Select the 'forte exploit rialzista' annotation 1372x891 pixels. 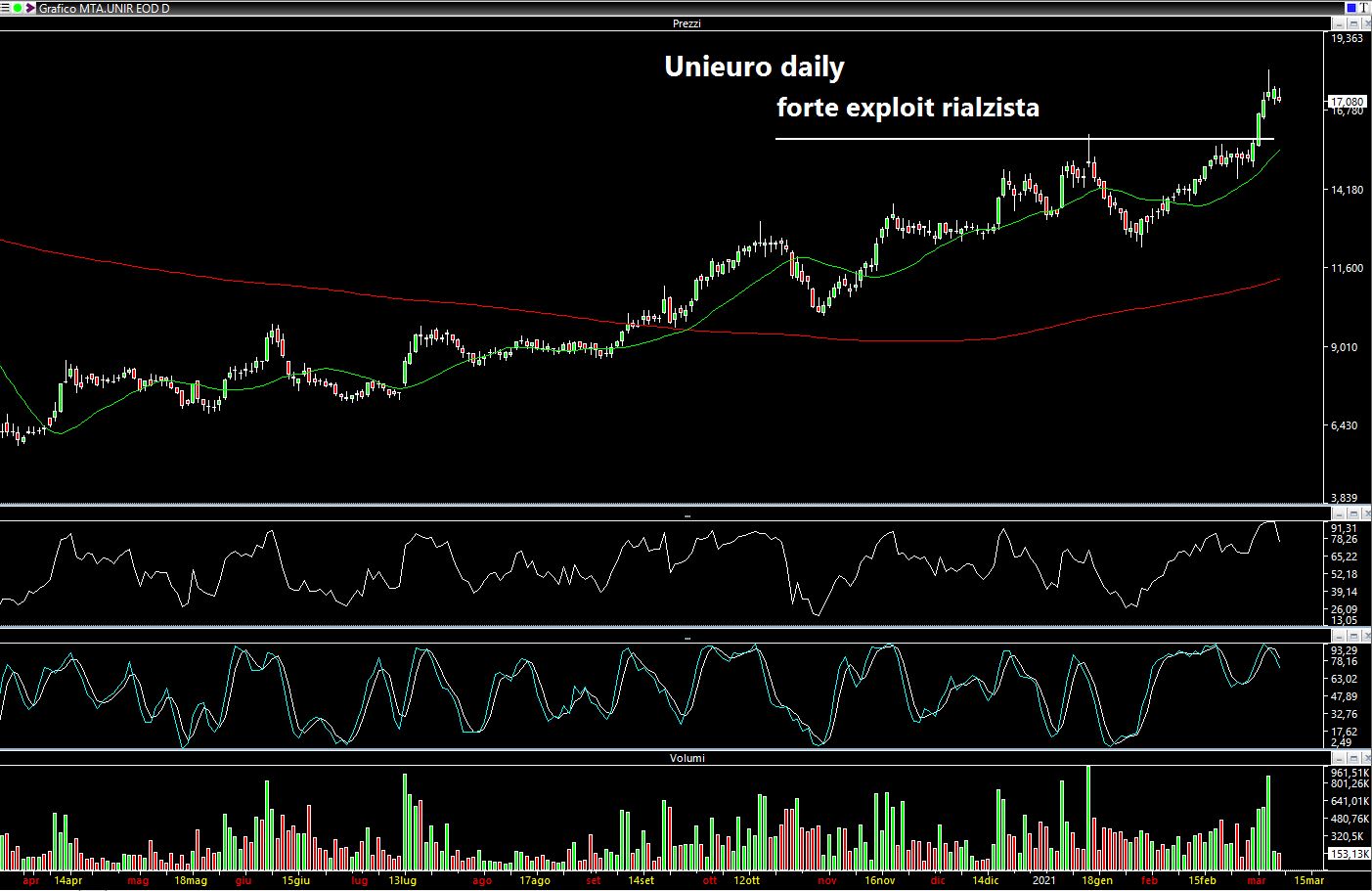click(907, 107)
